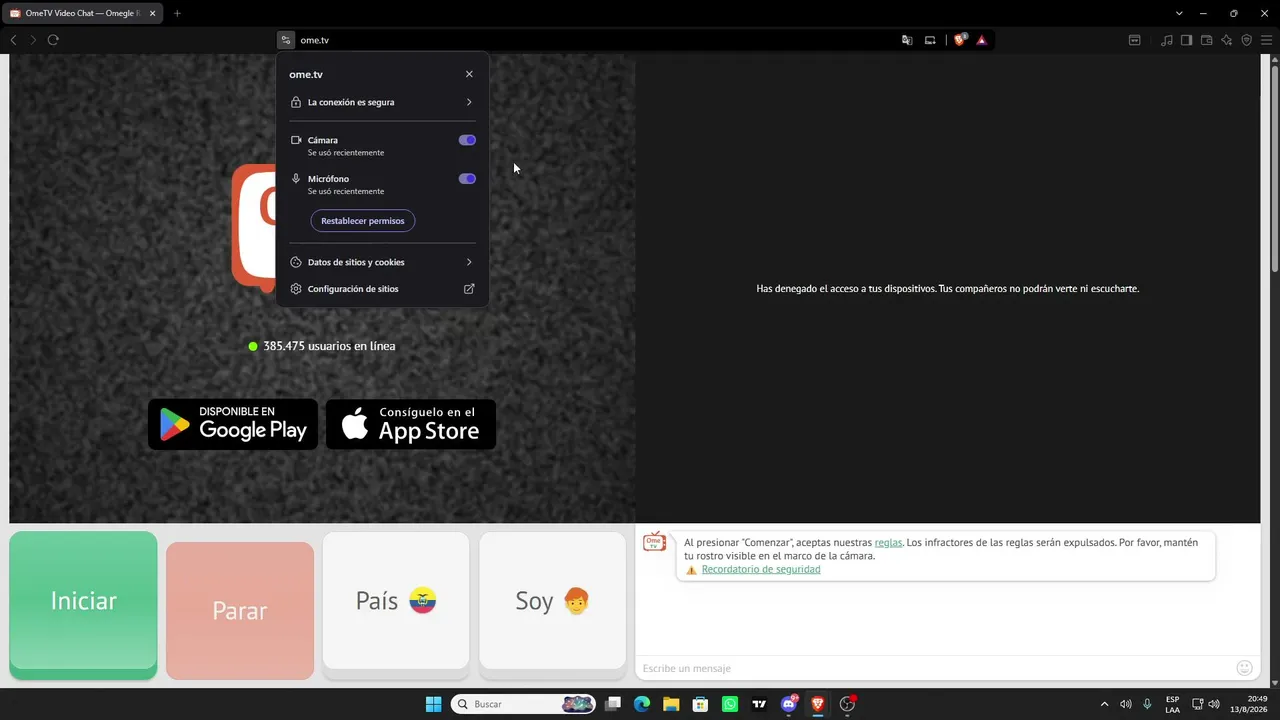Click the media window icon in the toolbar
Screen dimensions: 1280x720
pyautogui.click(x=1134, y=40)
